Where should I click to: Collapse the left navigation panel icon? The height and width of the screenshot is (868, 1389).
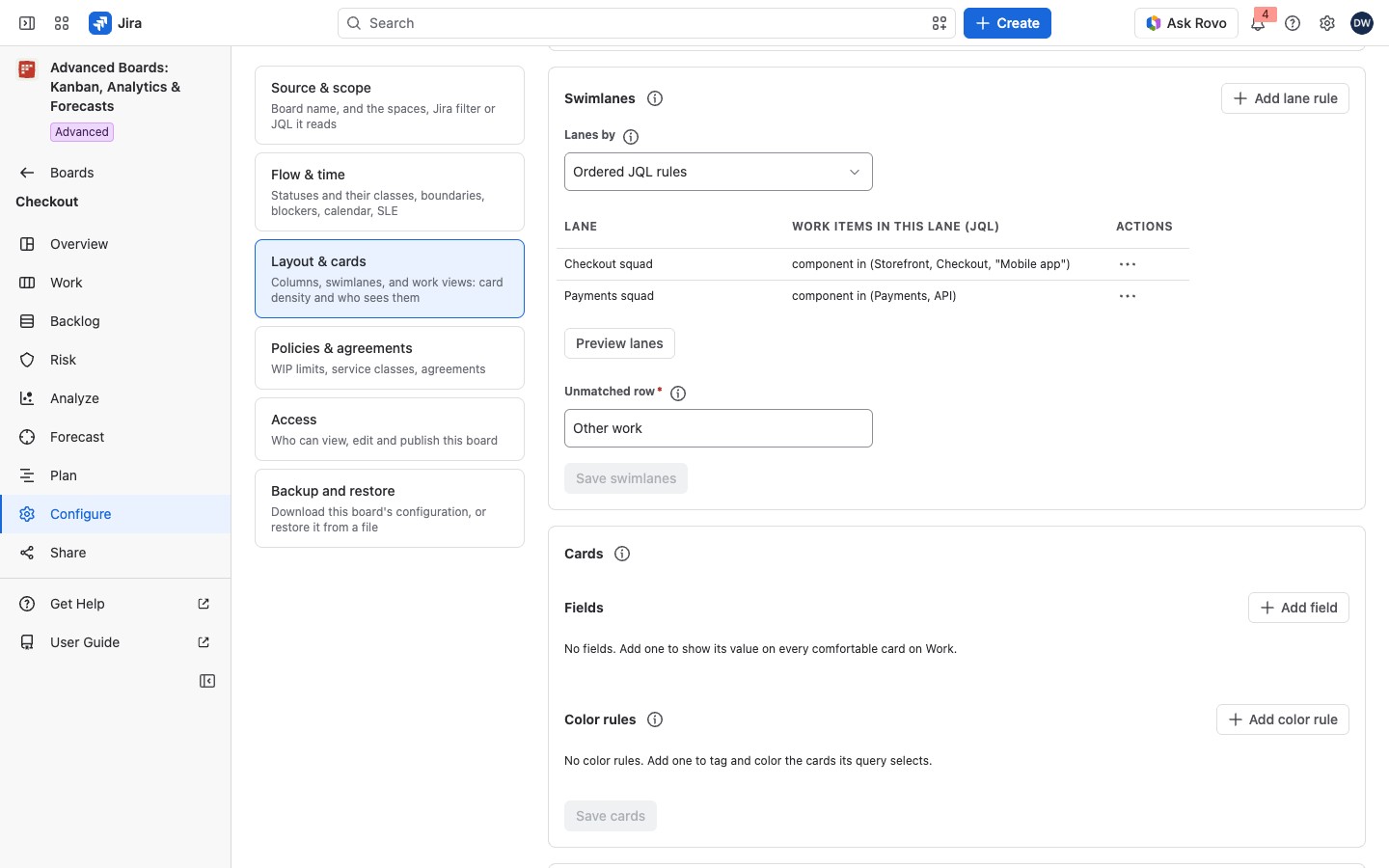point(207,681)
